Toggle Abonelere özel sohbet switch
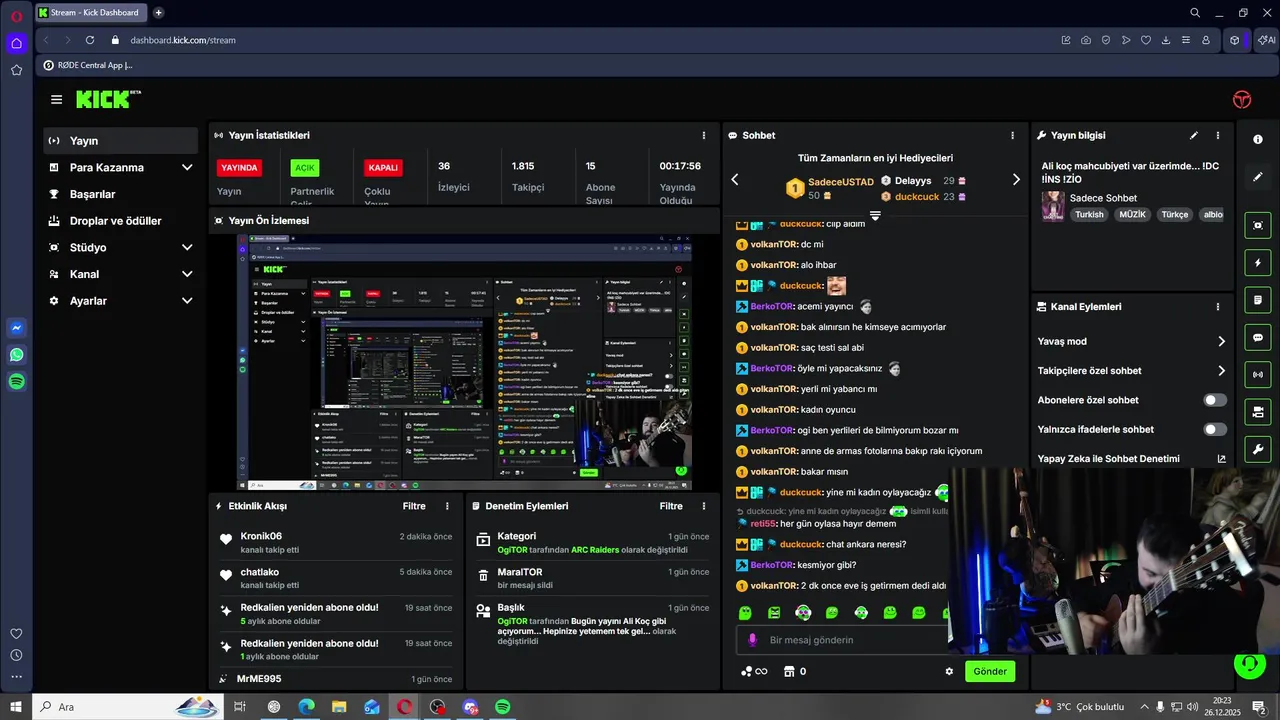 point(1215,400)
